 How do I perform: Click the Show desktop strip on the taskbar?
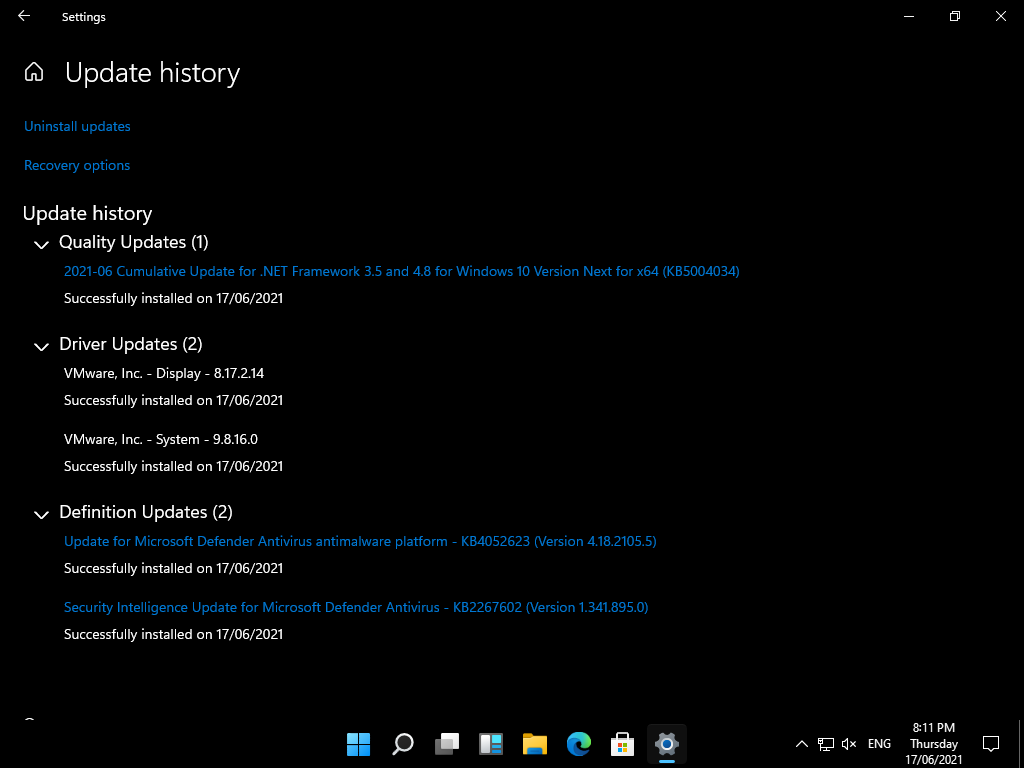point(1021,744)
